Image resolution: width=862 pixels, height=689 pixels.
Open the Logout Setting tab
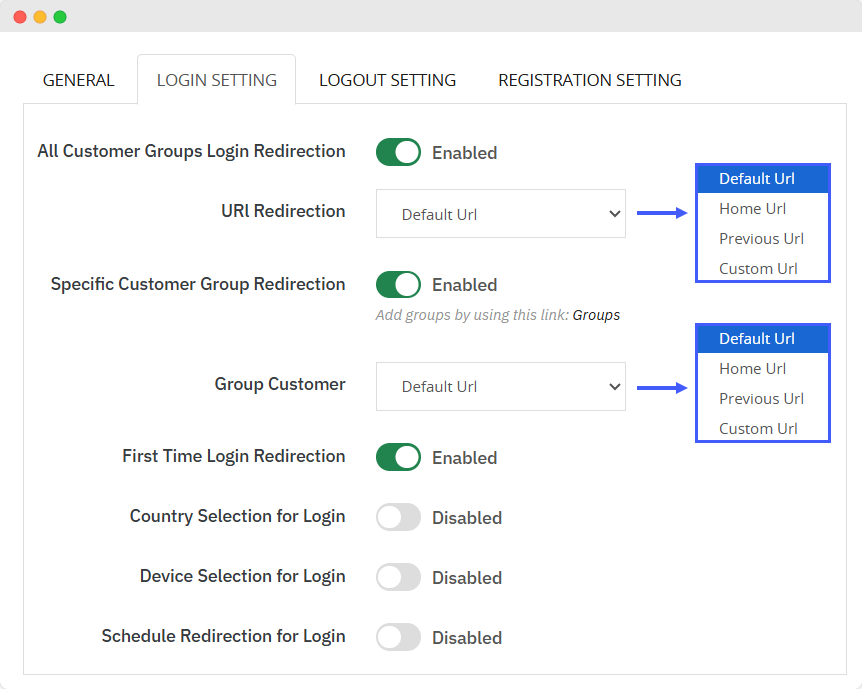pyautogui.click(x=387, y=80)
